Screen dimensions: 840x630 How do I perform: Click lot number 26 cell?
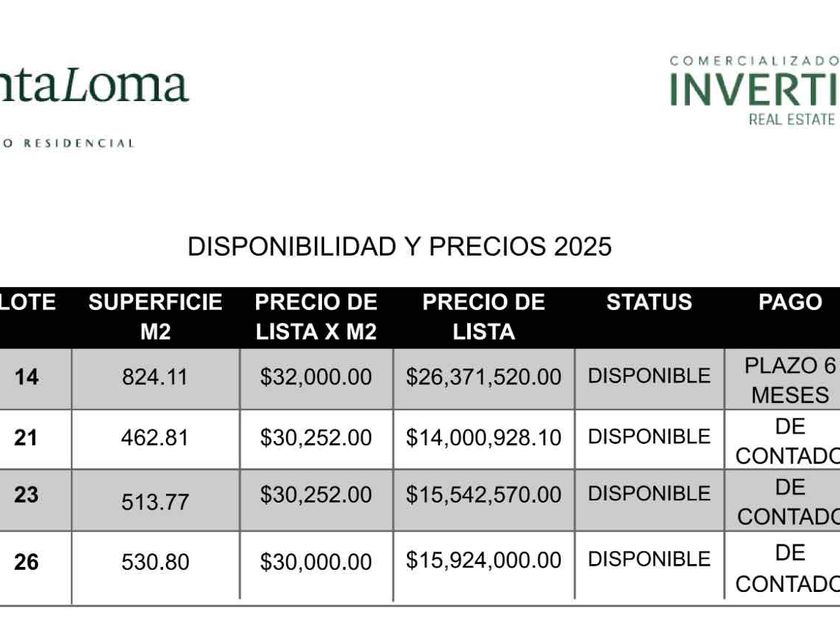27,562
